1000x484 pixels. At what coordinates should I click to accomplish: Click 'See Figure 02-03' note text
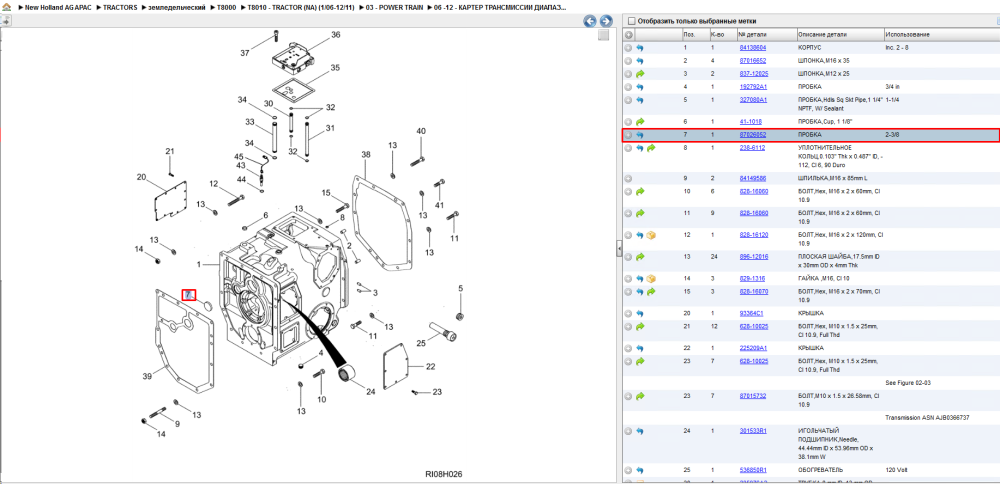[x=908, y=383]
